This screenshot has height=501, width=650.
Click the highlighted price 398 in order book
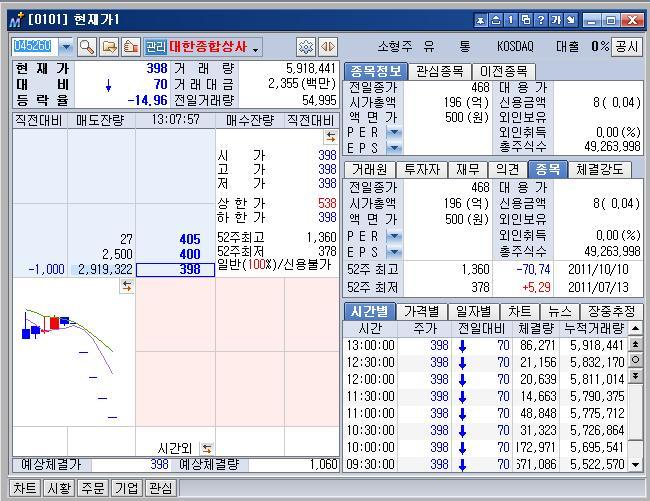[175, 269]
